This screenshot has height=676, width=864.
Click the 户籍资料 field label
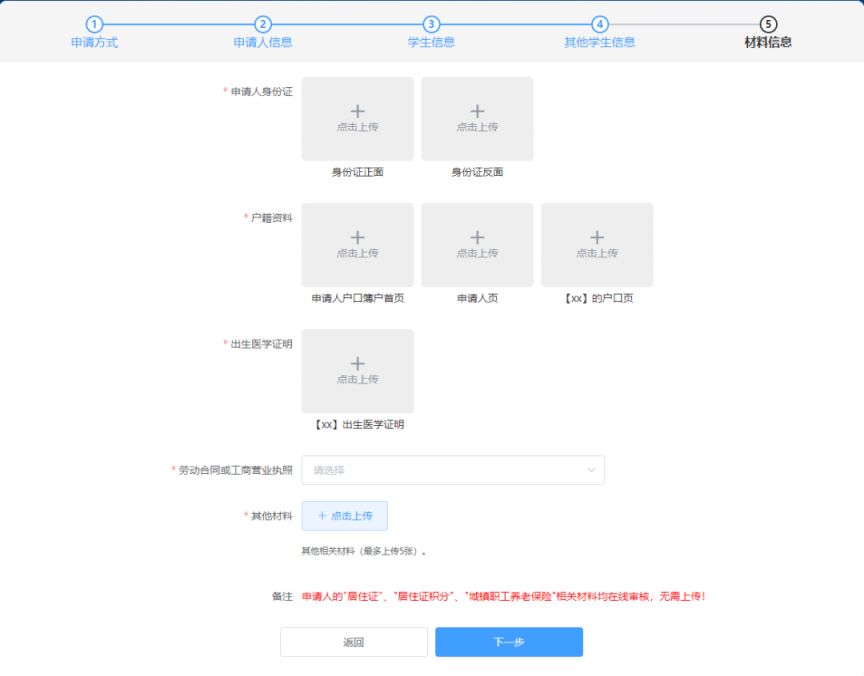(272, 218)
